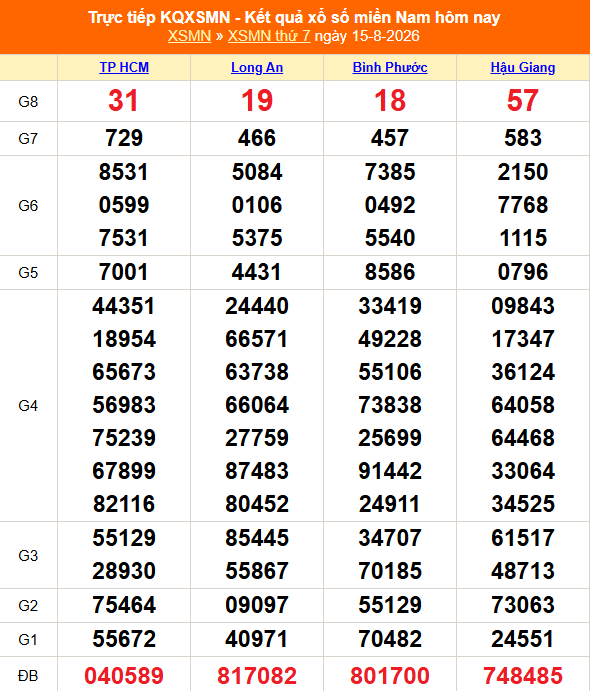Open the XSMN thứ 7 link
This screenshot has height=691, width=590.
coord(269,36)
